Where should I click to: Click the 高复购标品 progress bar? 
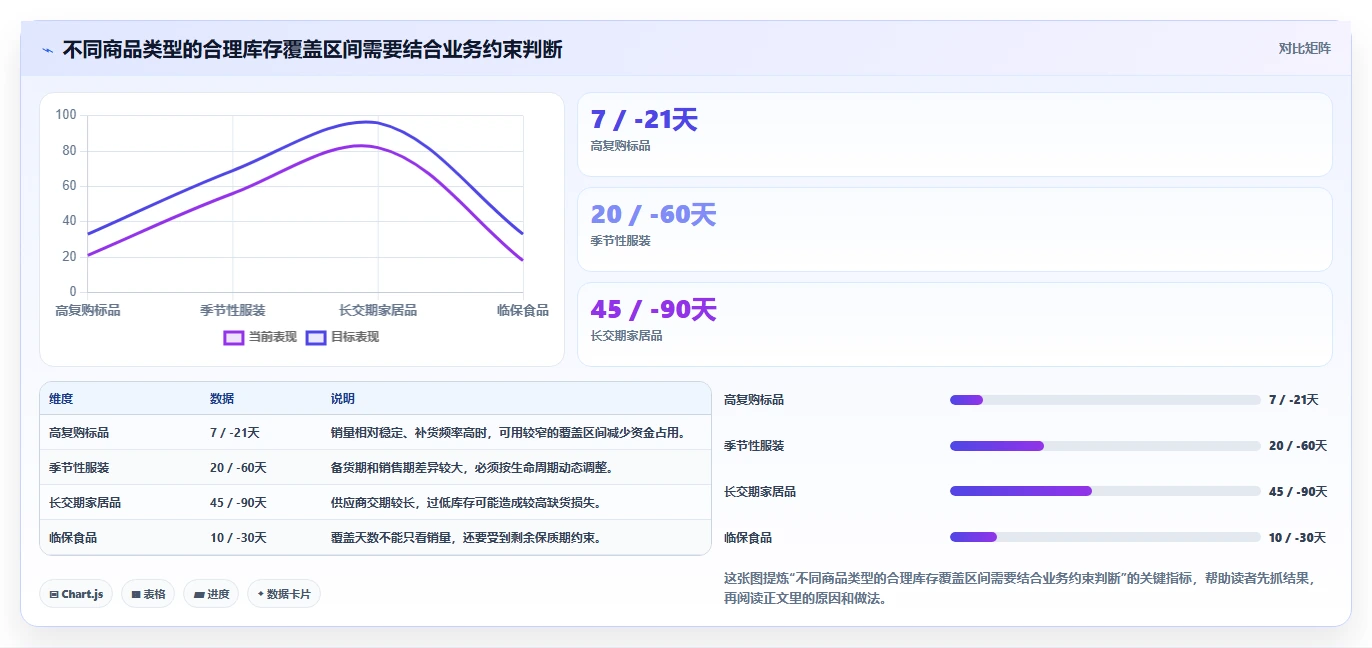click(x=1105, y=400)
